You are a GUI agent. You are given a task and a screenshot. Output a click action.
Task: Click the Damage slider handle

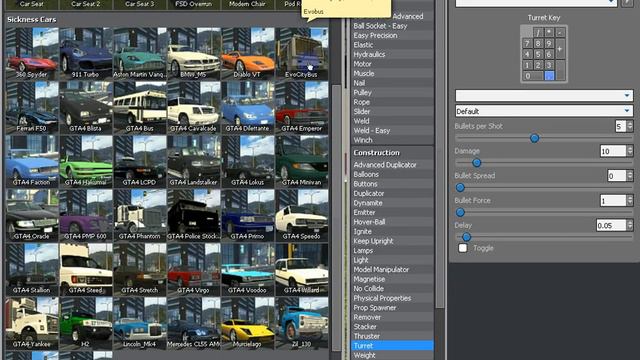tap(476, 163)
